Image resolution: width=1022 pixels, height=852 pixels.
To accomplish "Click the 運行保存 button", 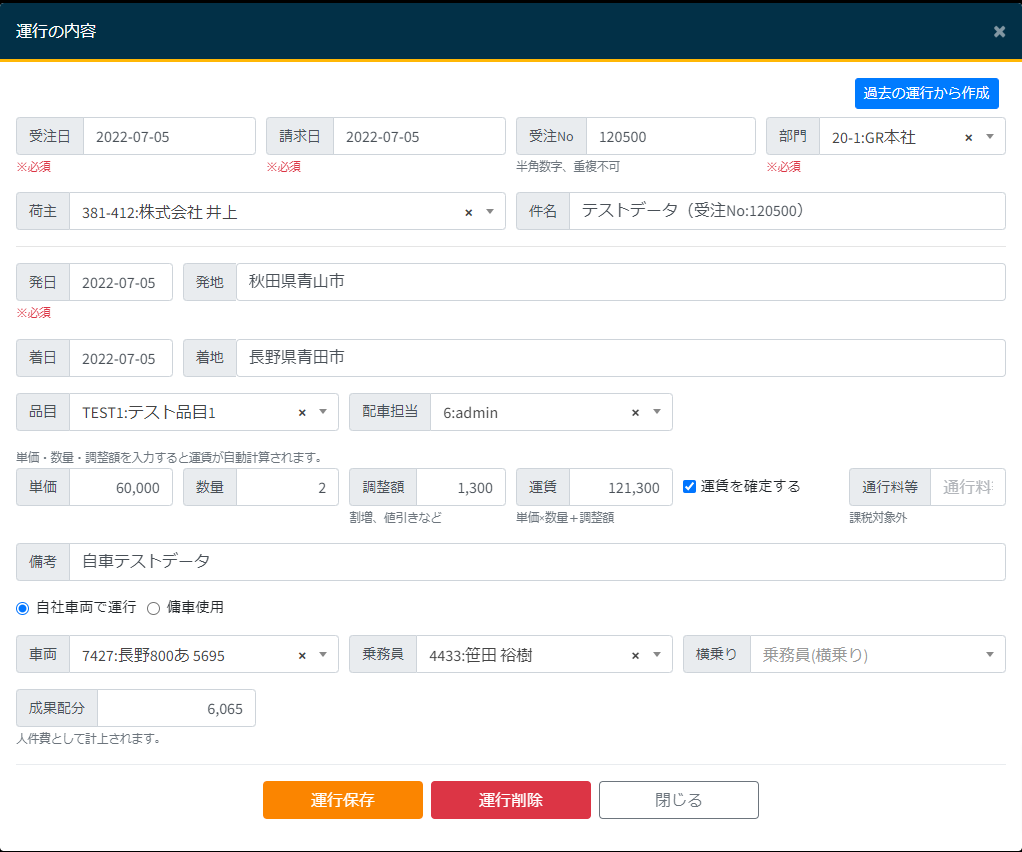I will (342, 800).
